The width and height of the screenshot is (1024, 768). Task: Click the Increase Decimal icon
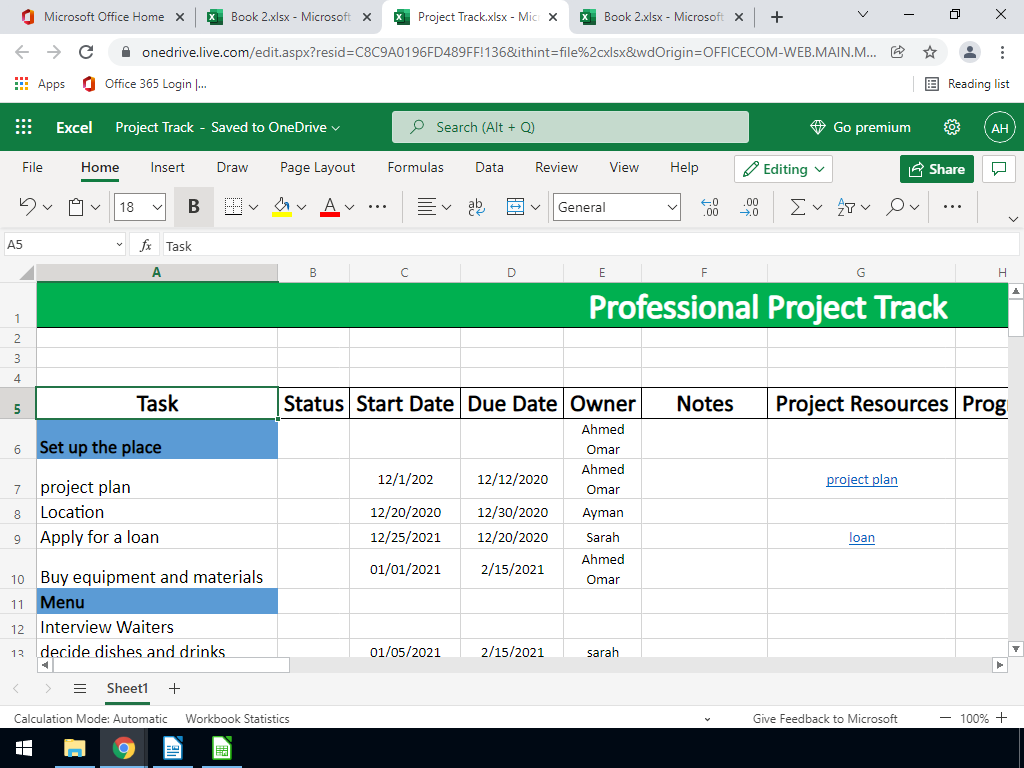(710, 207)
